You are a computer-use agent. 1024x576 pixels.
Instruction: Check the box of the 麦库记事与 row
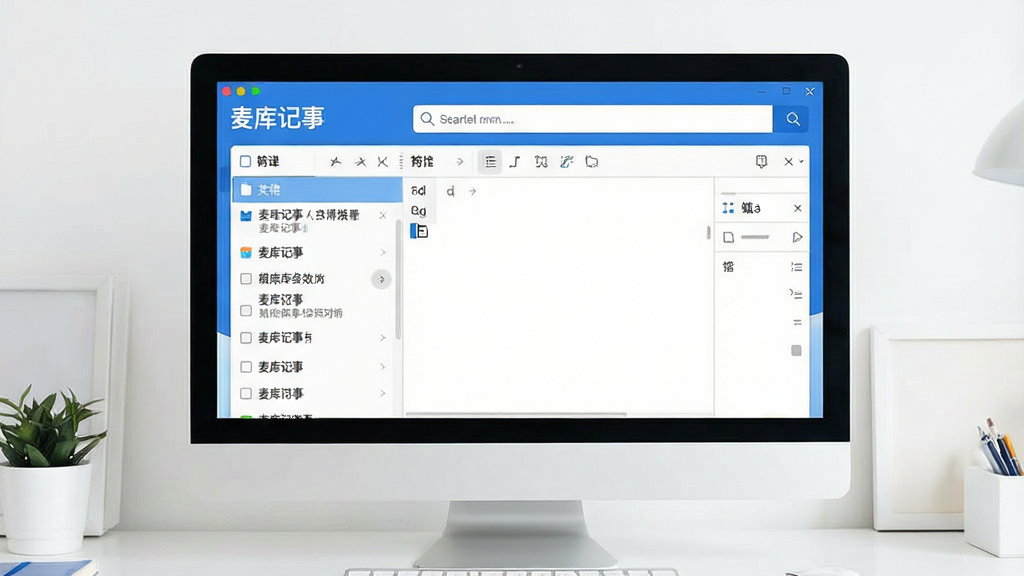pos(246,338)
